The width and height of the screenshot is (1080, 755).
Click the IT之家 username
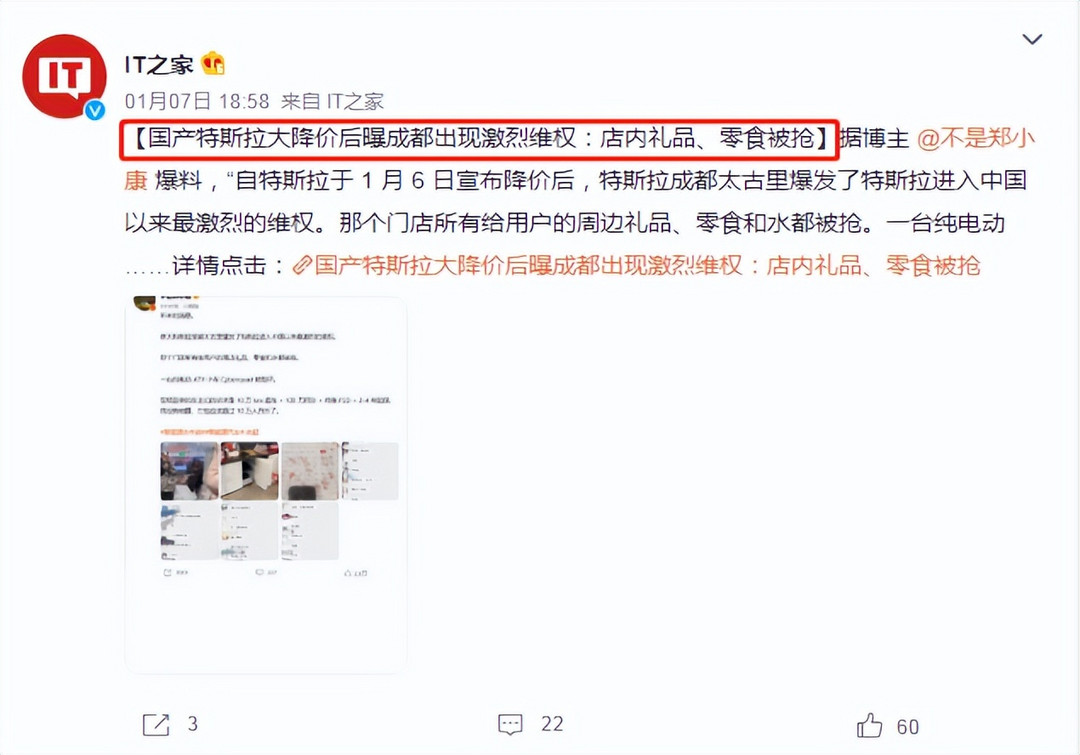[x=159, y=65]
